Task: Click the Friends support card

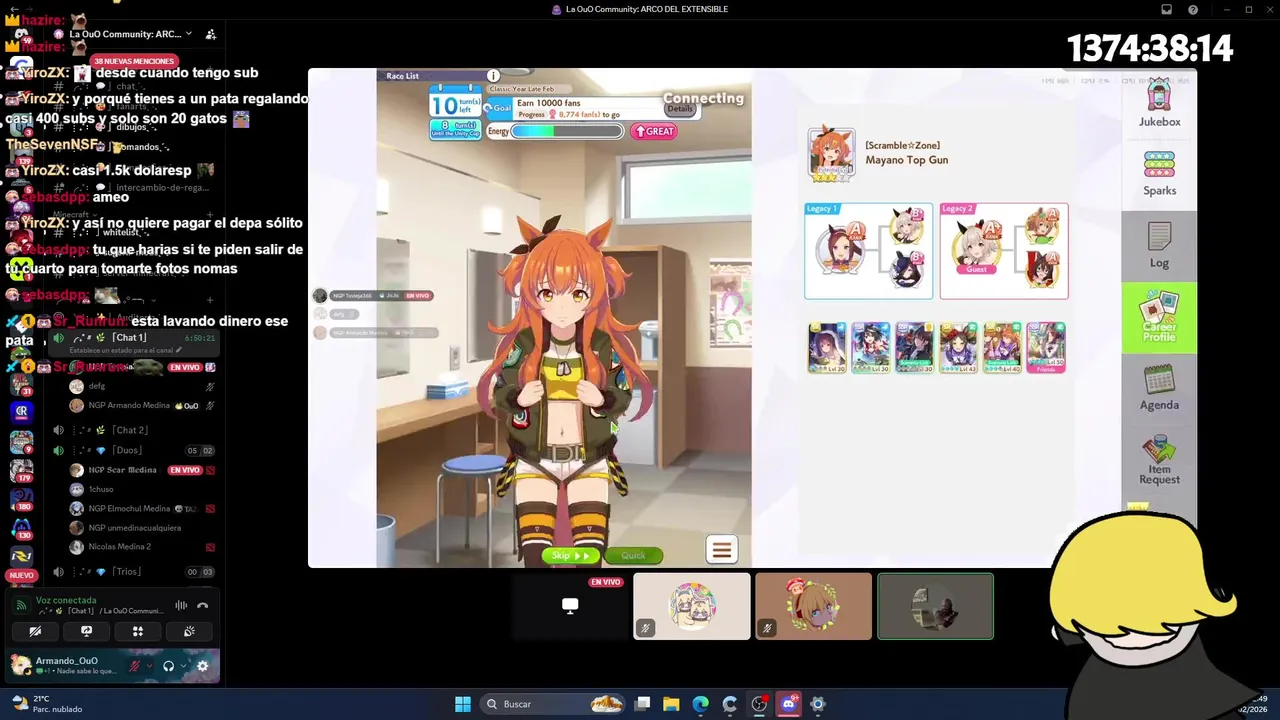Action: (x=1046, y=348)
